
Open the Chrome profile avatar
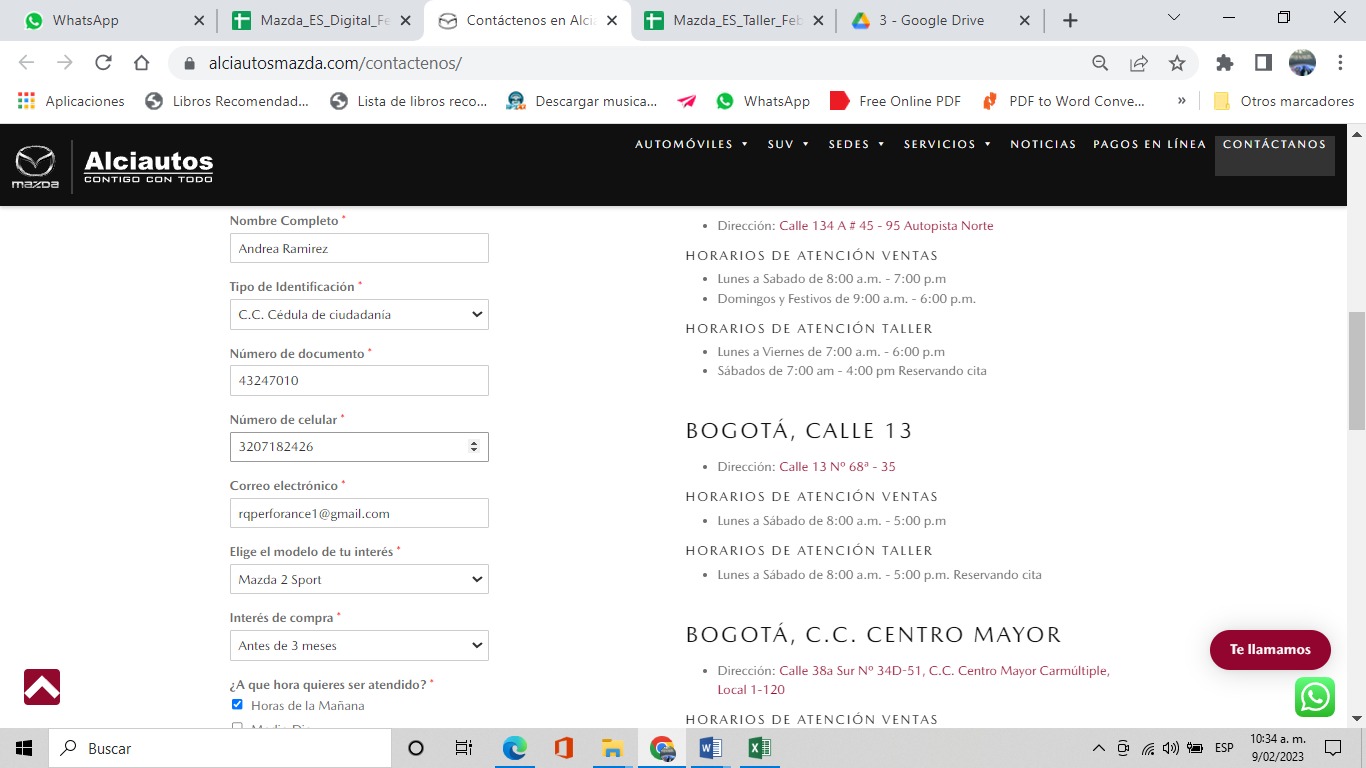[1302, 63]
